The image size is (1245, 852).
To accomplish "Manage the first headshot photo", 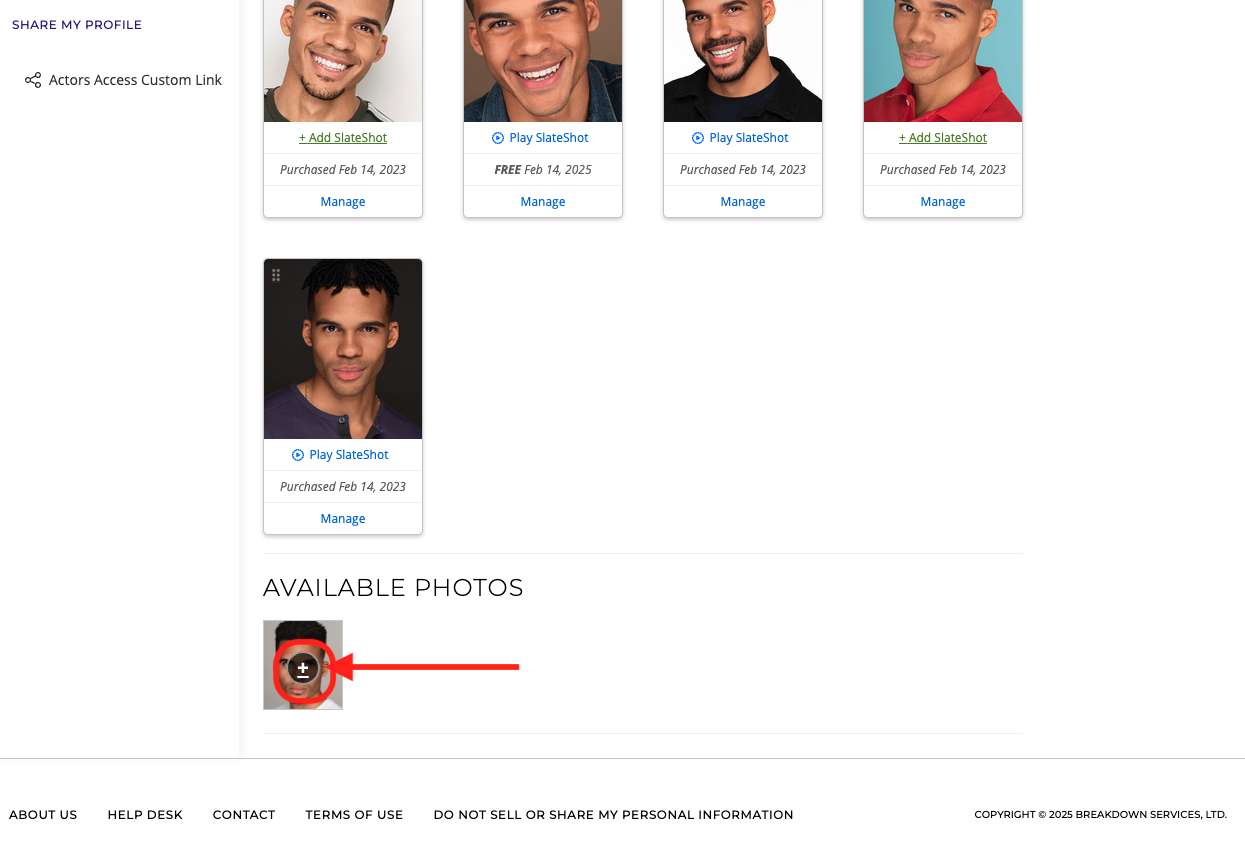I will [x=343, y=202].
